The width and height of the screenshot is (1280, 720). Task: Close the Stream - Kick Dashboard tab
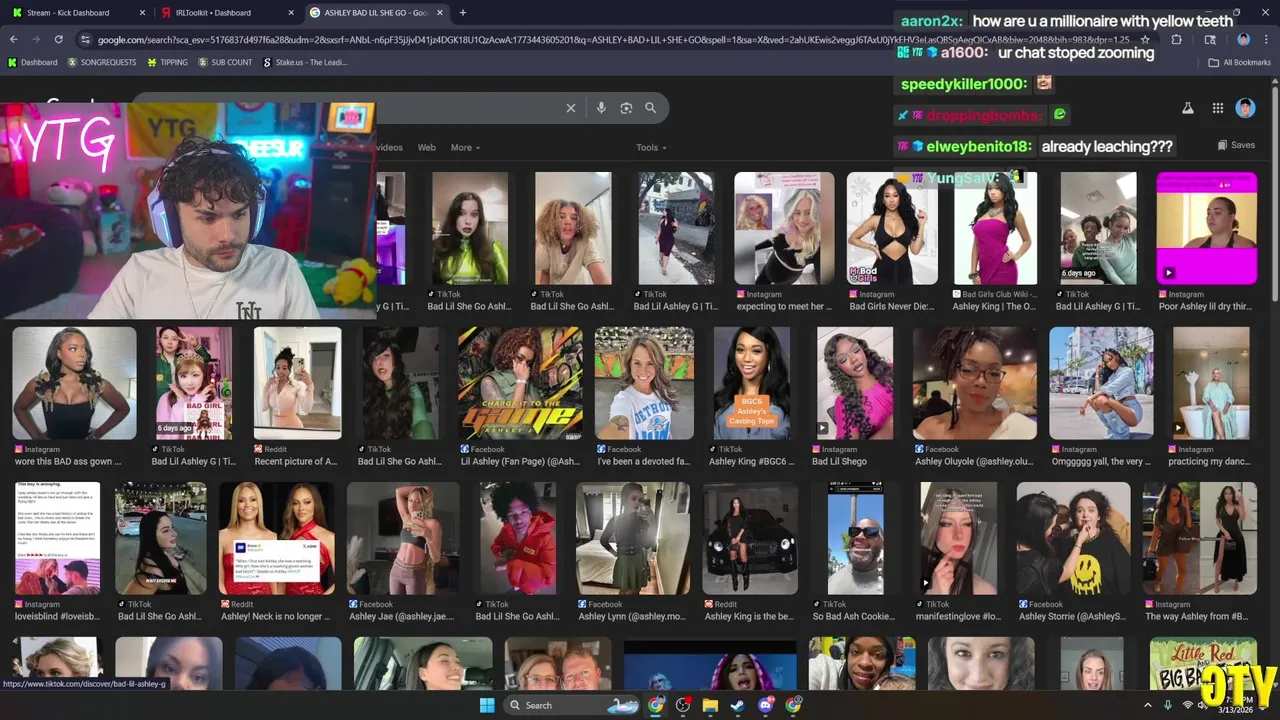(x=141, y=13)
